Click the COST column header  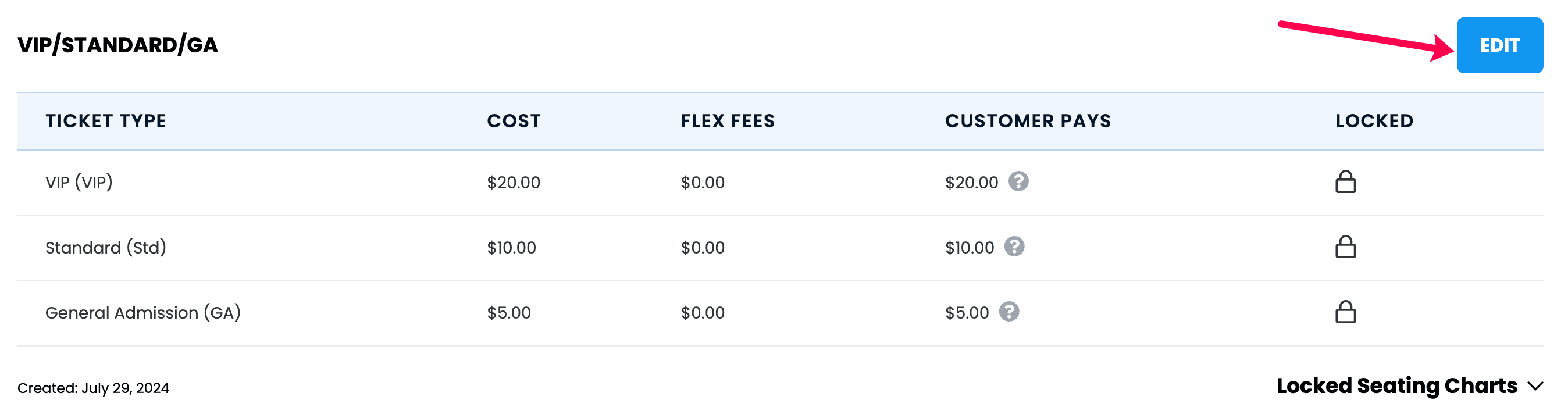point(514,120)
